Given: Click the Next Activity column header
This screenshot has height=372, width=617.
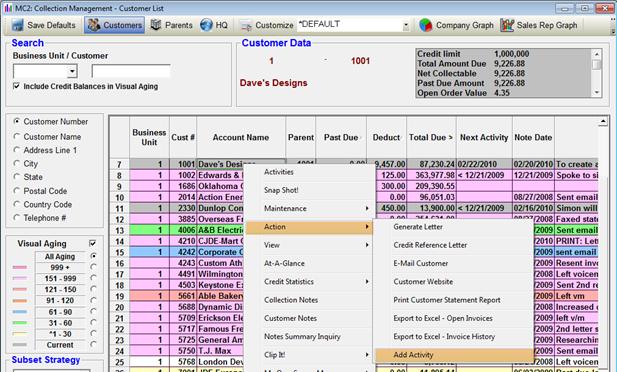Looking at the screenshot, I should [484, 137].
